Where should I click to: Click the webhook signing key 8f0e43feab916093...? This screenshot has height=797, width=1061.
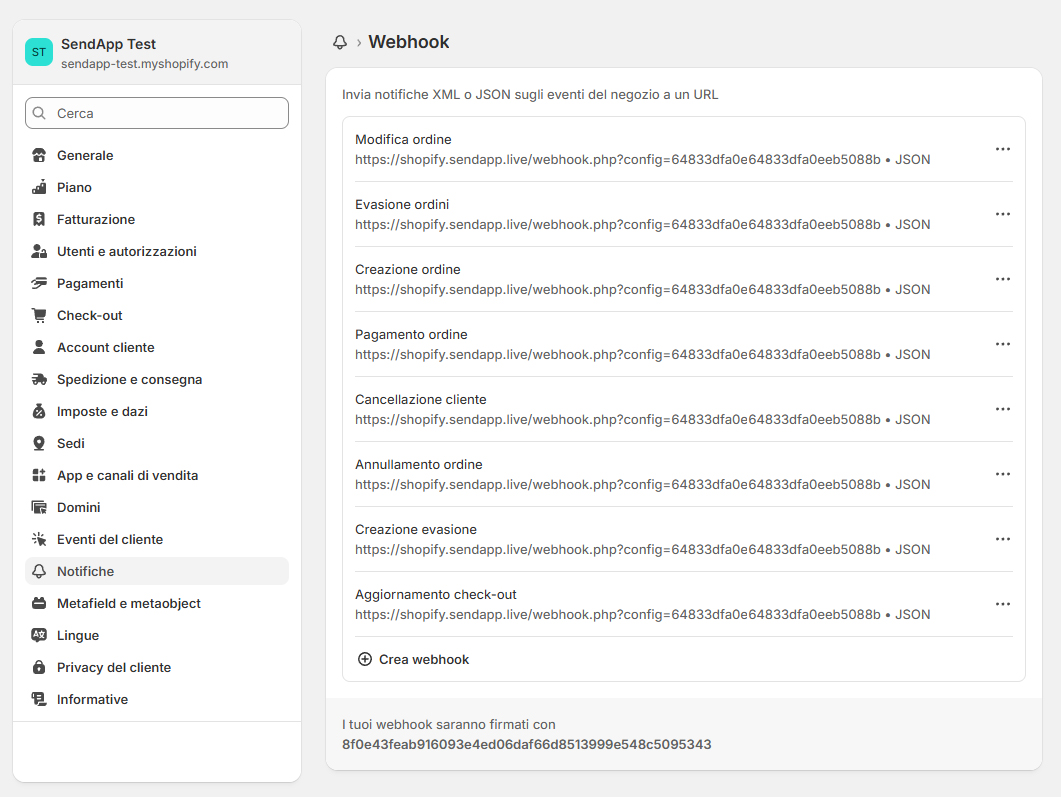tap(526, 744)
